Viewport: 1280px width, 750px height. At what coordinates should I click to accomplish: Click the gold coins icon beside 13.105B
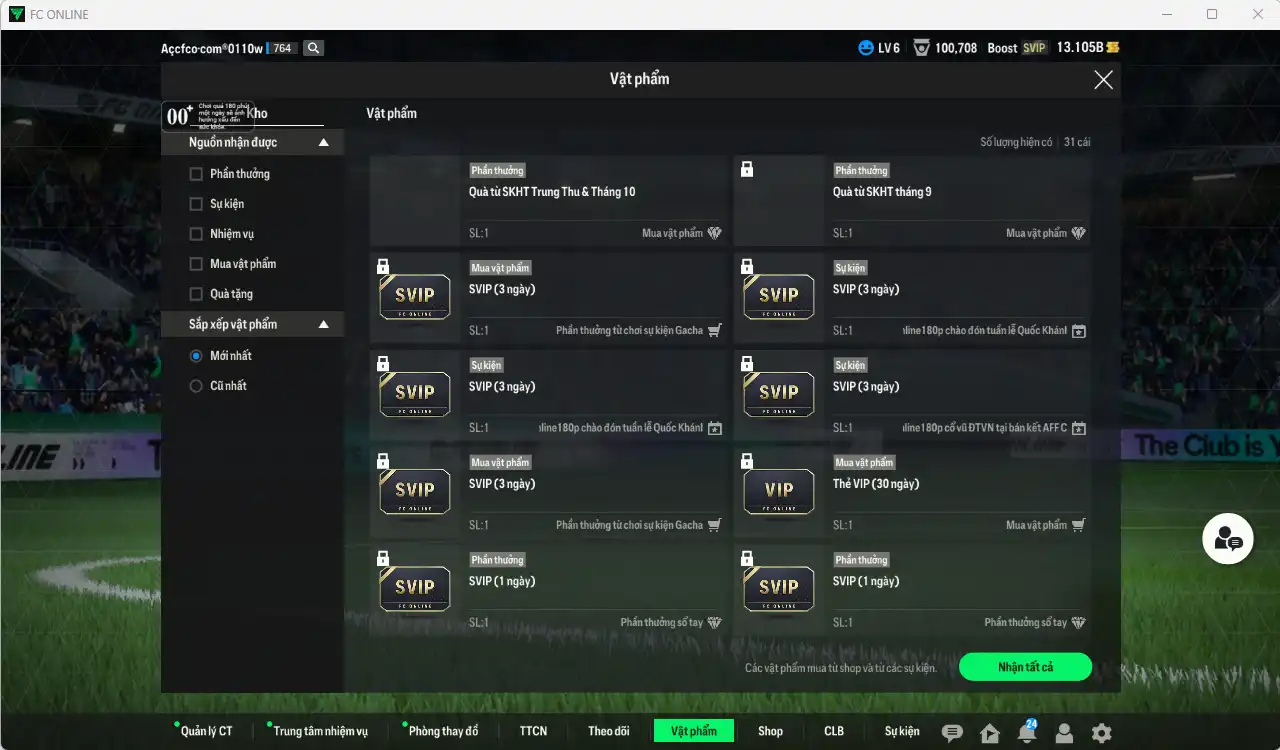point(1112,48)
